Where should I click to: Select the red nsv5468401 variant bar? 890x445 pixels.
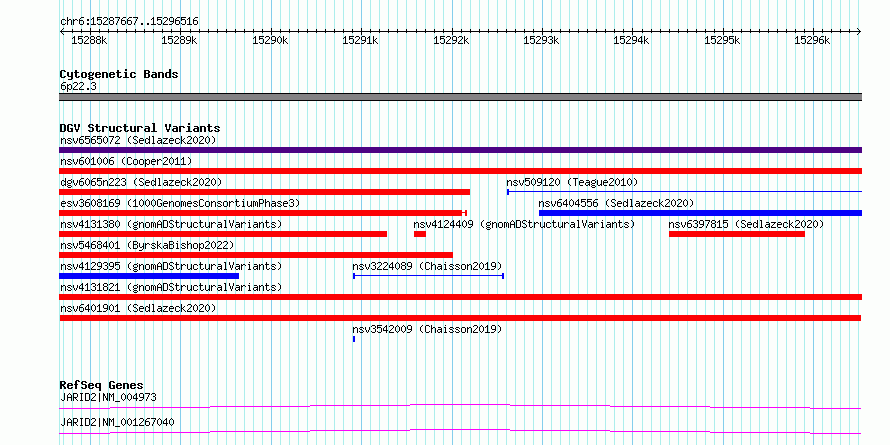[x=256, y=255]
